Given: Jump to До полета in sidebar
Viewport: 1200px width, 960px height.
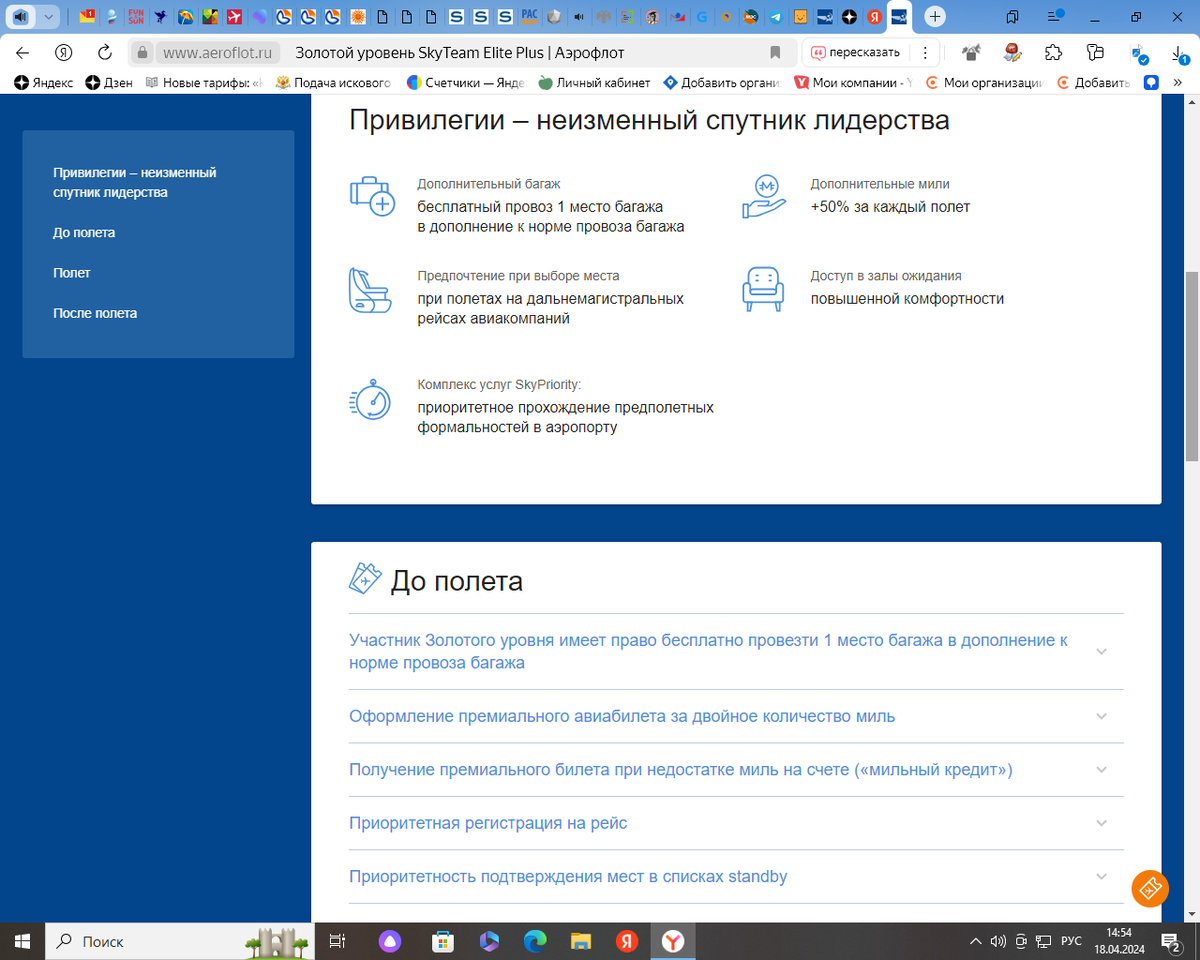Looking at the screenshot, I should [x=84, y=232].
